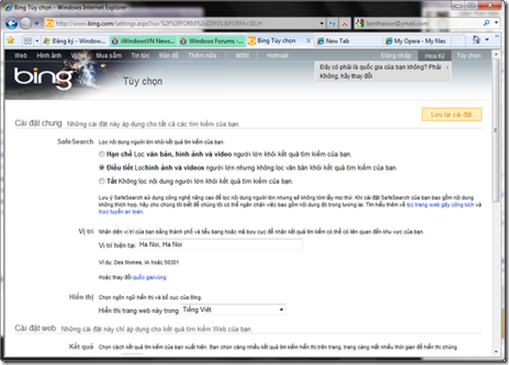Expand the address bar history dropdown
This screenshot has height=365, width=509.
coord(322,23)
